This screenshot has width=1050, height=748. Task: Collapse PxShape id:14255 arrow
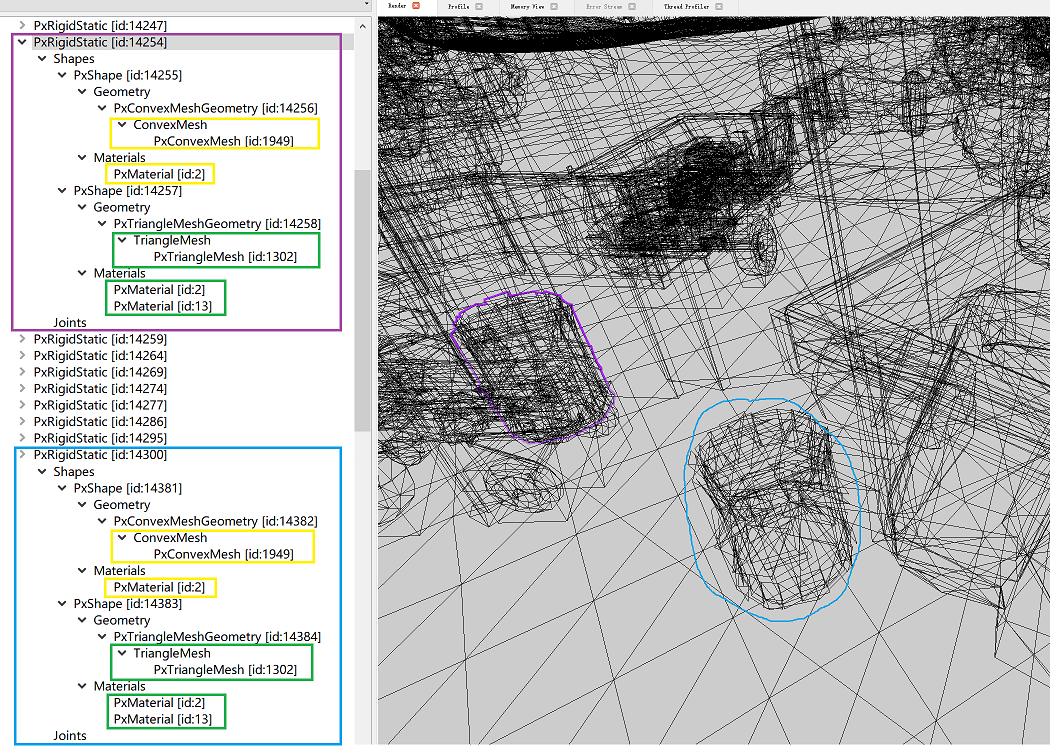coord(62,75)
